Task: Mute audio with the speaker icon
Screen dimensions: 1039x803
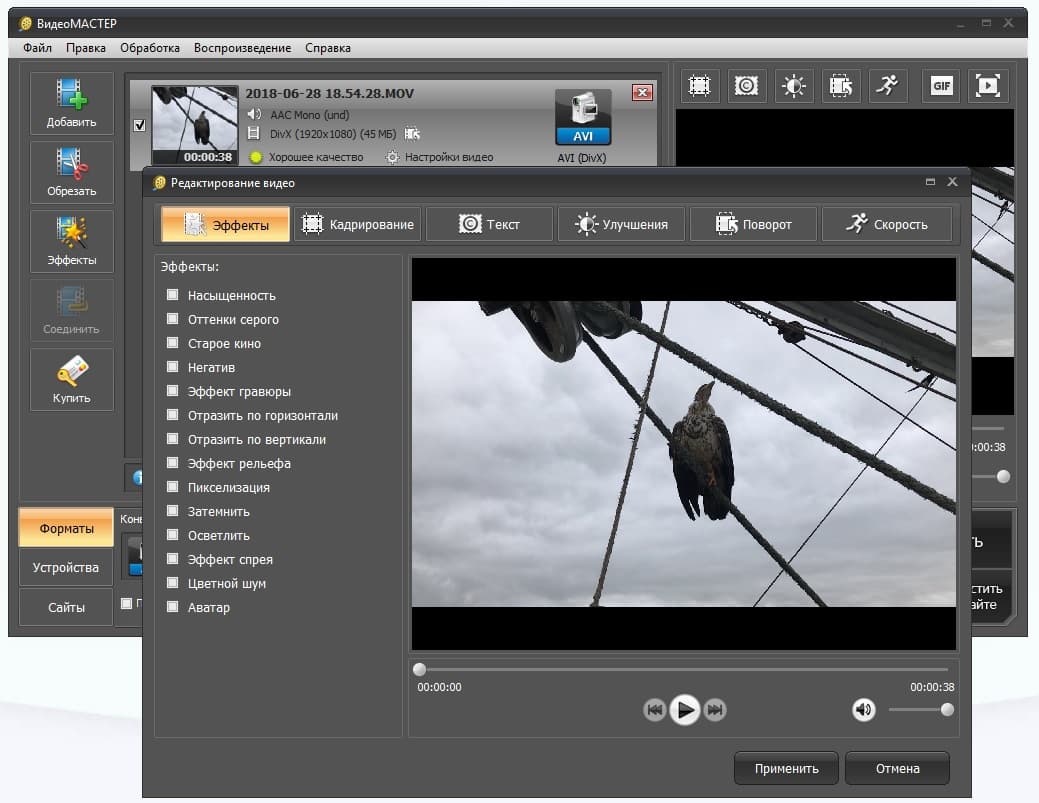Action: 863,710
